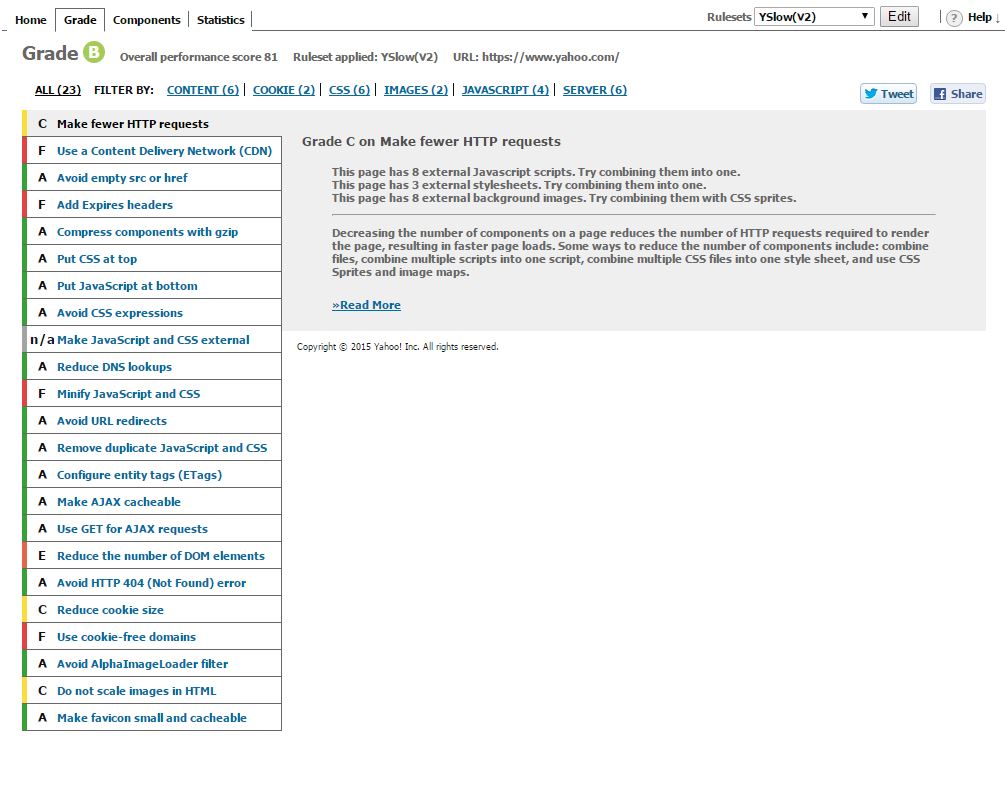The height and width of the screenshot is (790, 1005).
Task: Select the Make fewer HTTP requests rule
Action: (153, 124)
